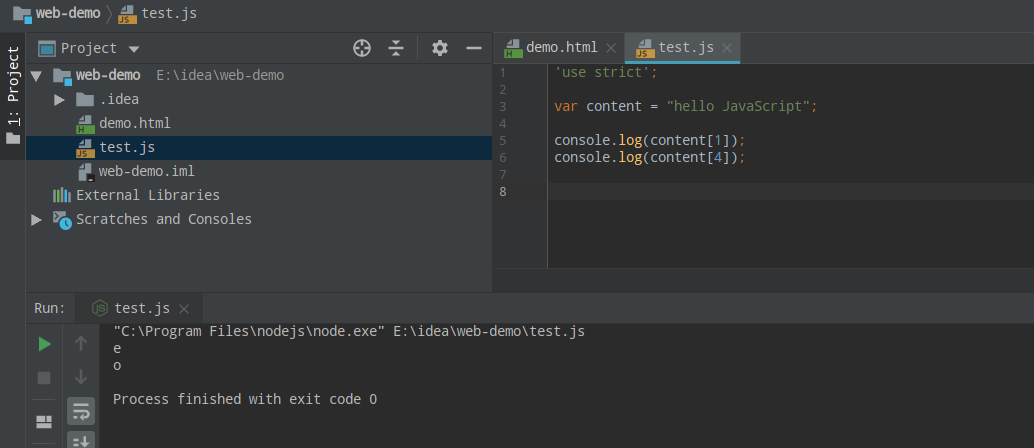Click 'use strict' on line 1
The image size is (1034, 448).
(602, 73)
